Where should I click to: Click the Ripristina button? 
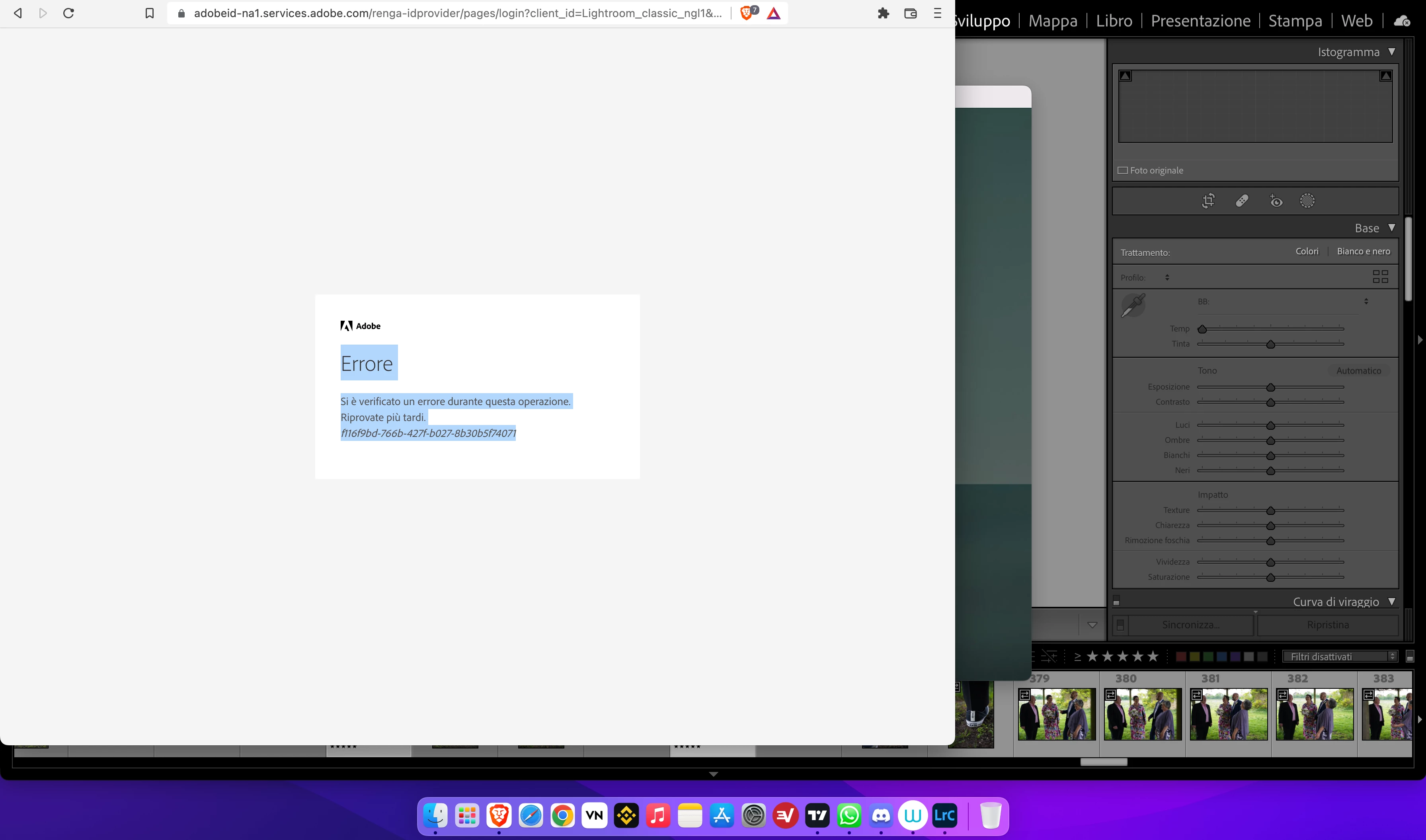click(1328, 625)
